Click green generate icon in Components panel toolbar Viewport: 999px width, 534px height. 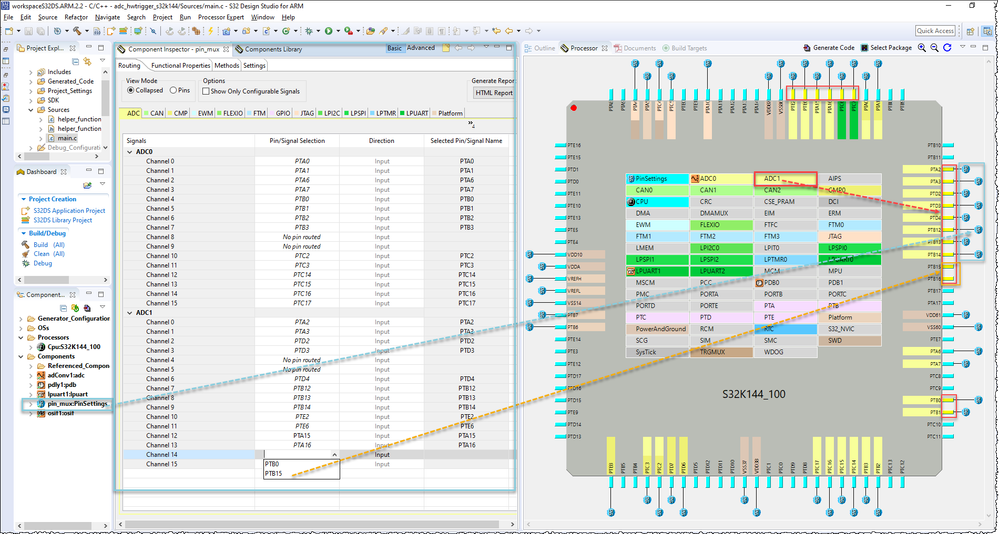tap(75, 307)
